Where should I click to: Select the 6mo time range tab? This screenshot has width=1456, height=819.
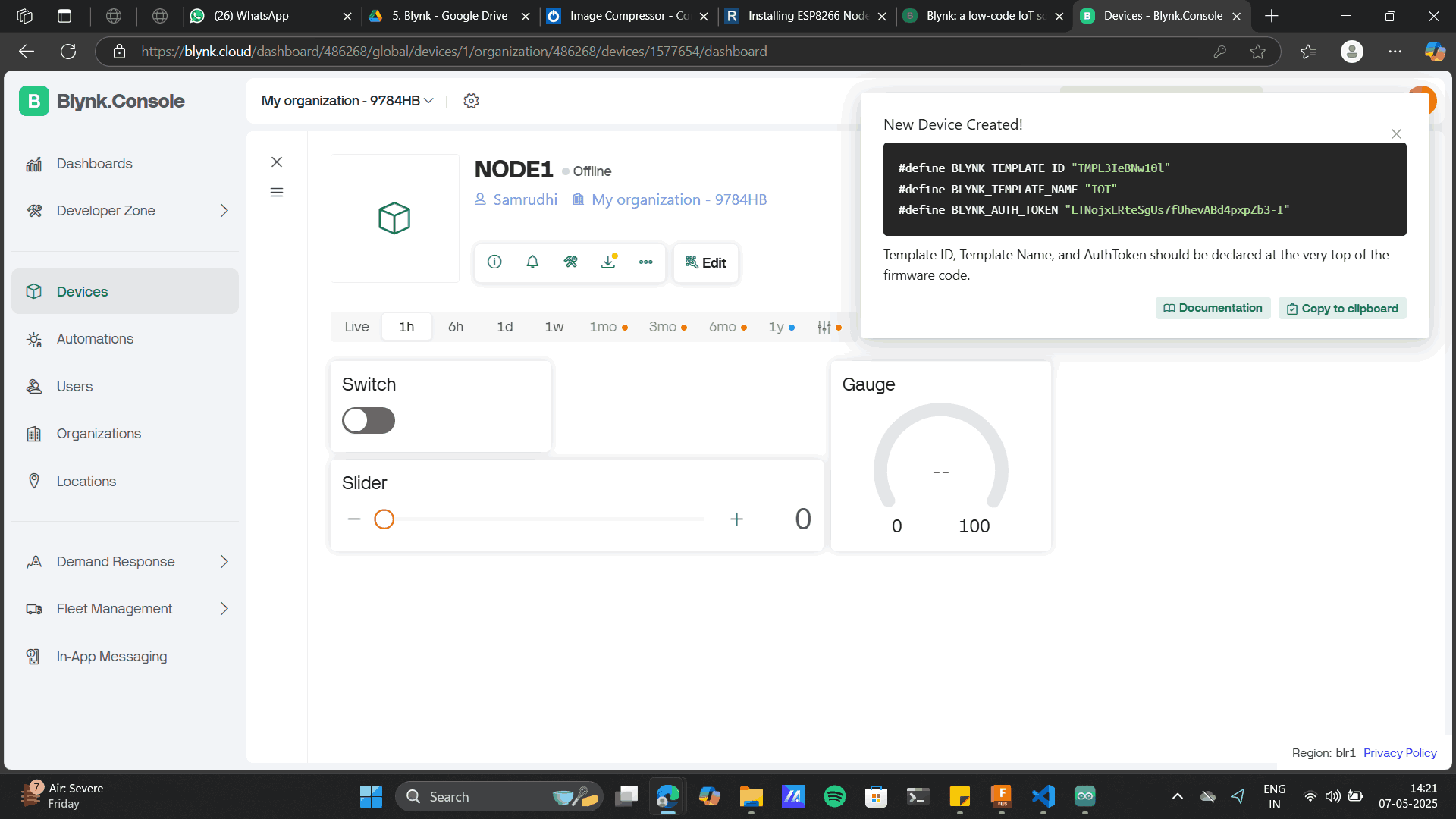tap(727, 327)
